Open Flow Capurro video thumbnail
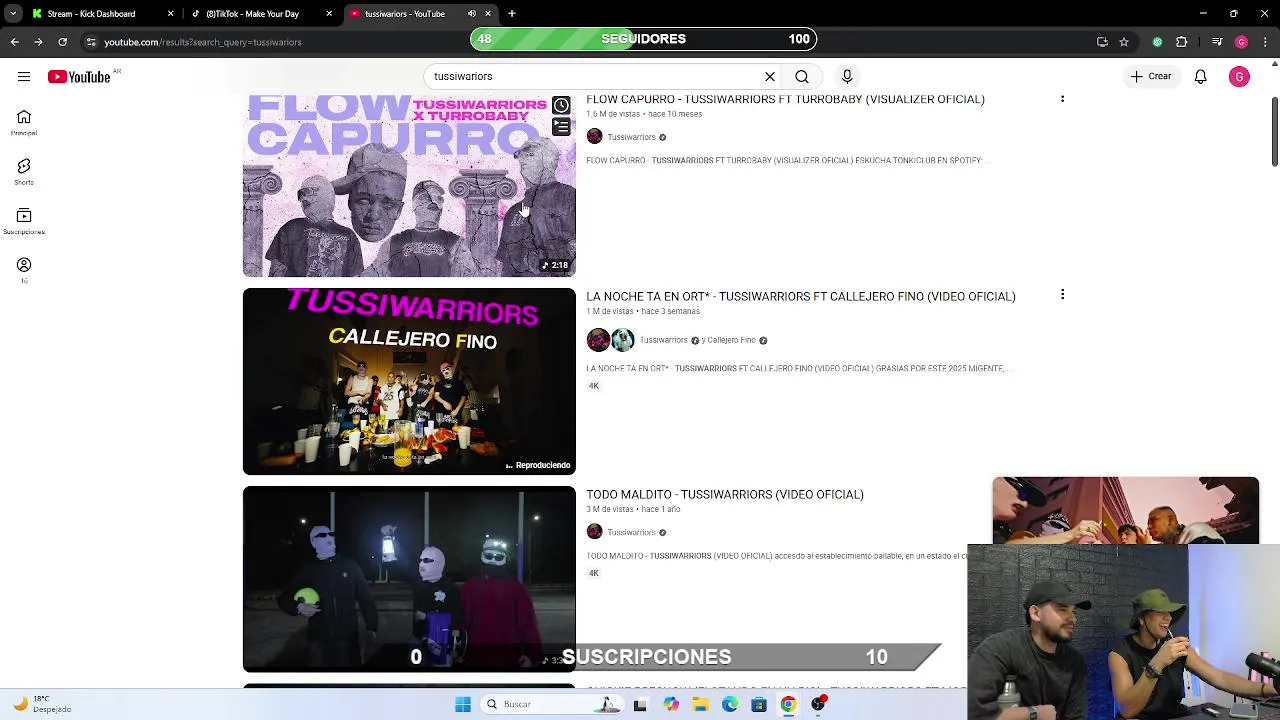The height and width of the screenshot is (720, 1280). click(409, 185)
